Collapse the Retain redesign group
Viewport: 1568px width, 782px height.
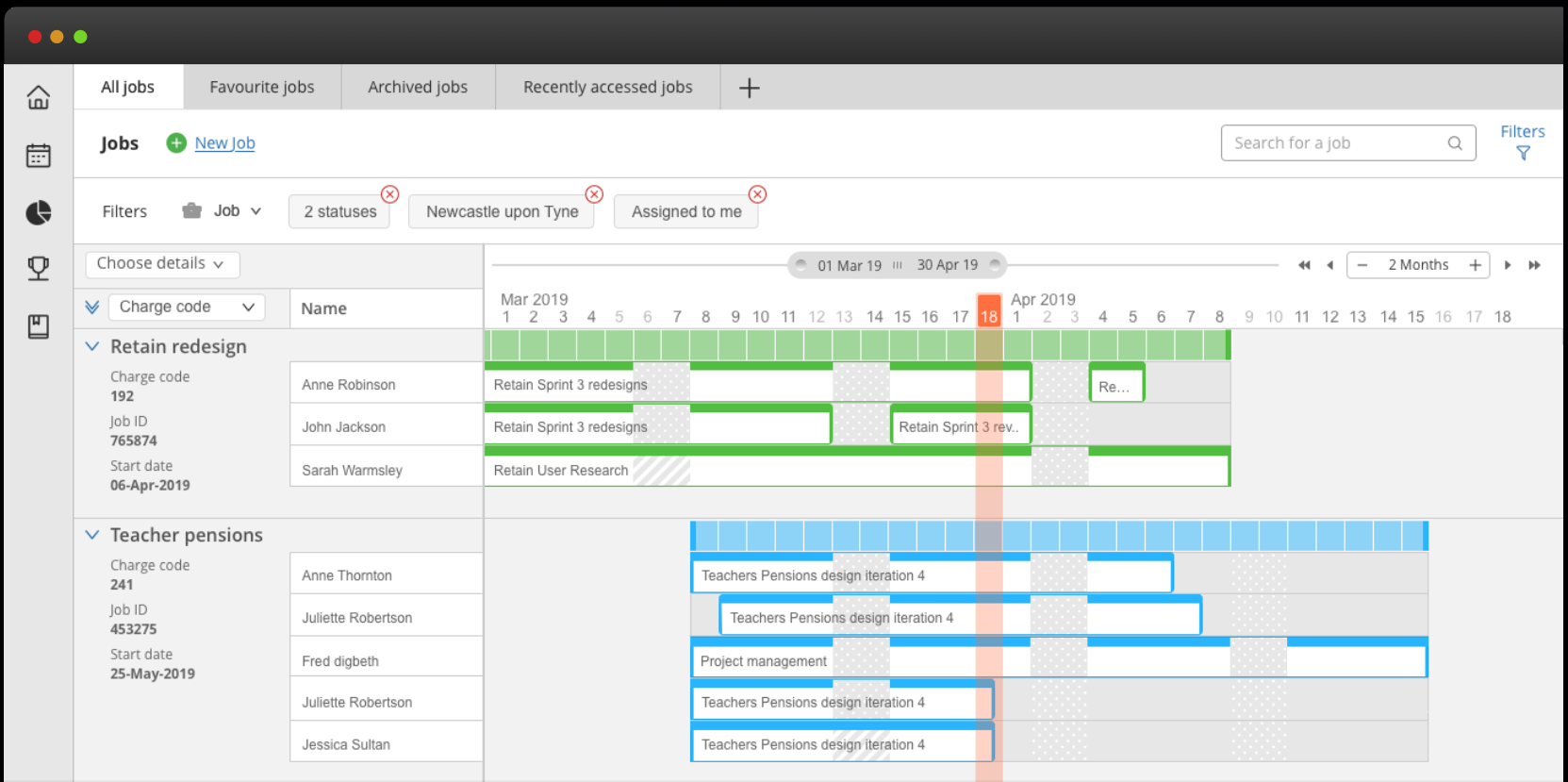point(92,346)
